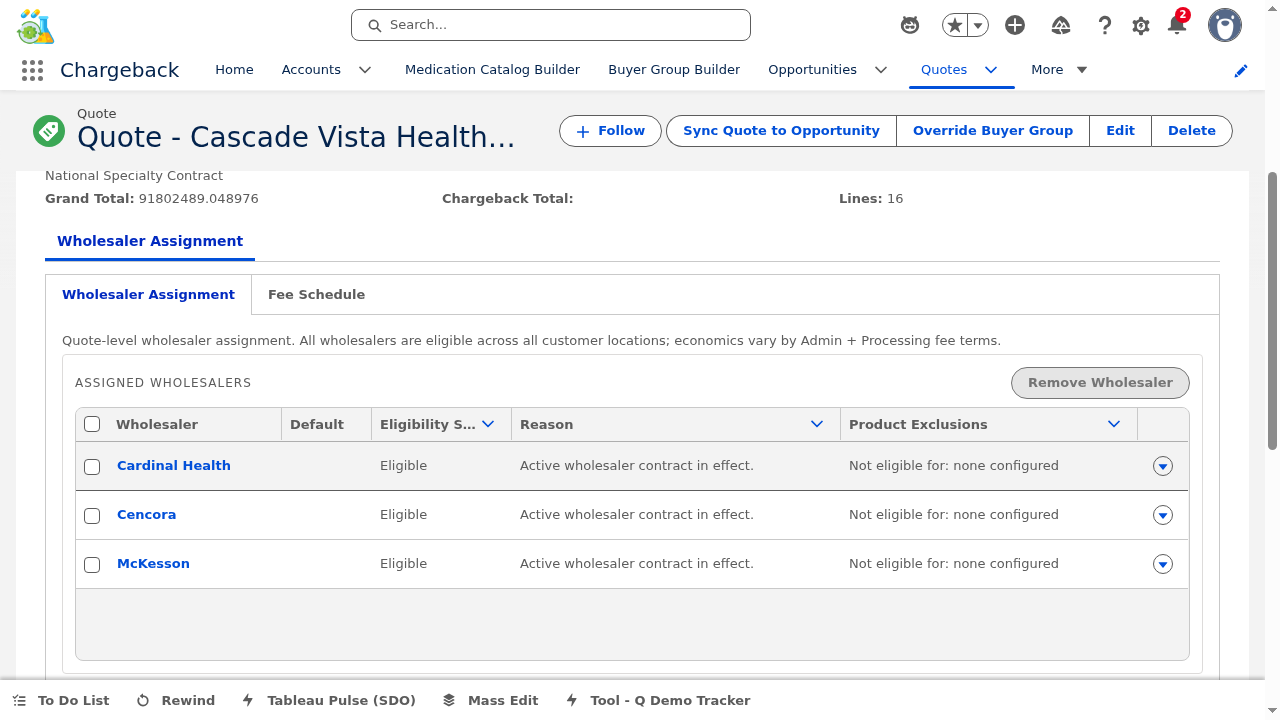Screen dimensions: 1280x720
Task: Click the Edit button
Action: 1120,131
